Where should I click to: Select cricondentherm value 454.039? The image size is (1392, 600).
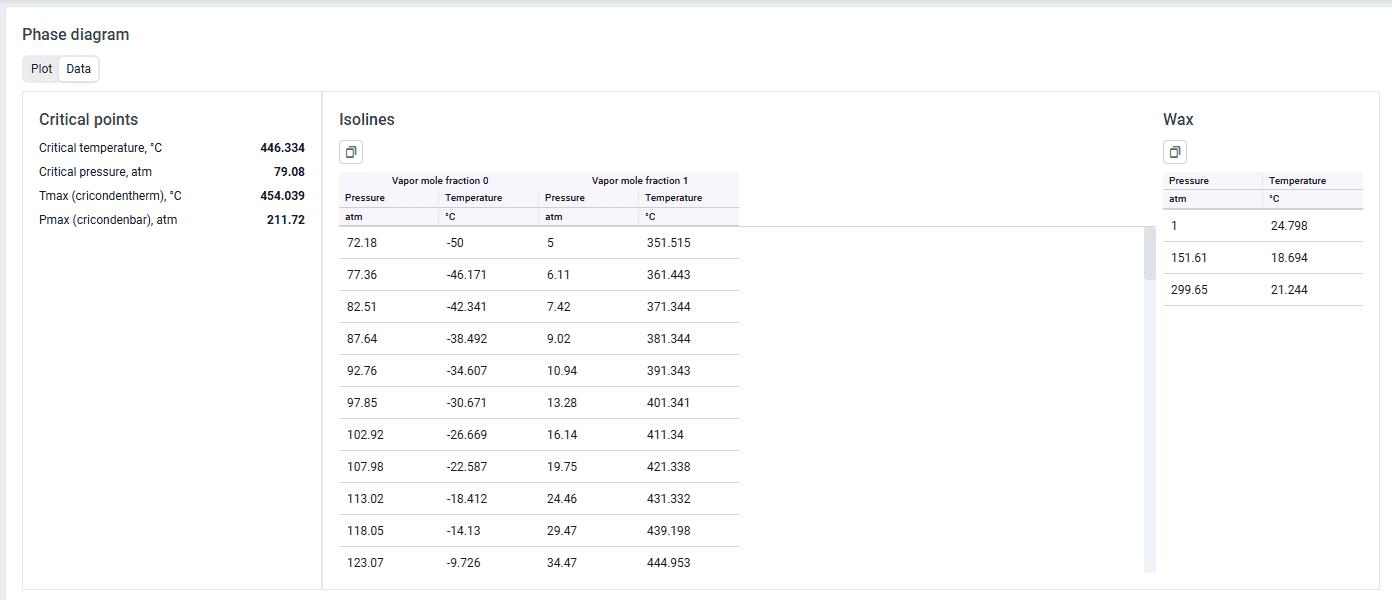click(x=283, y=196)
